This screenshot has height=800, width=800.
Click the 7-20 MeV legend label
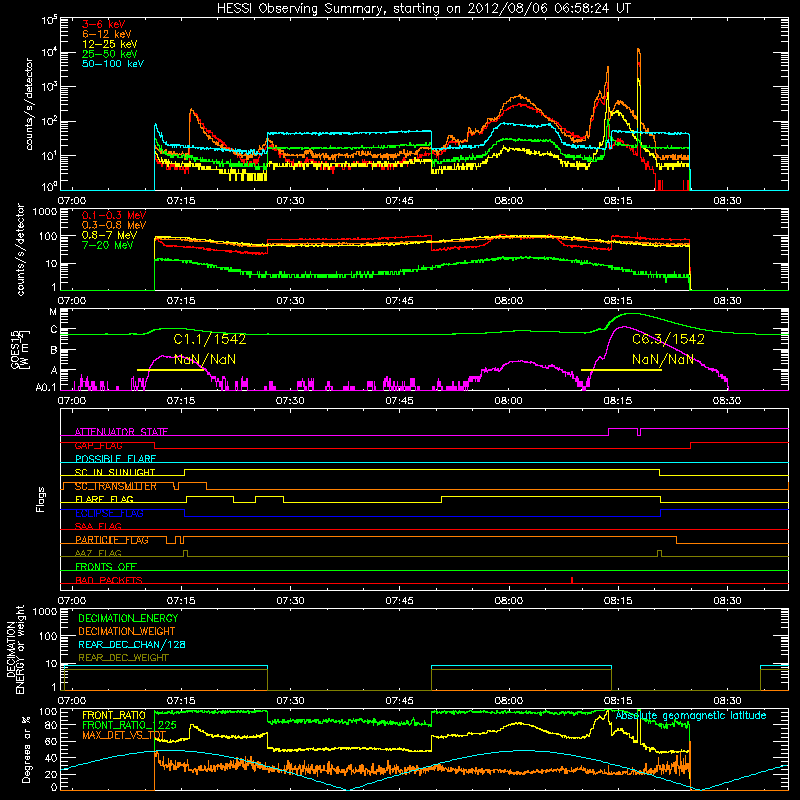click(x=107, y=245)
